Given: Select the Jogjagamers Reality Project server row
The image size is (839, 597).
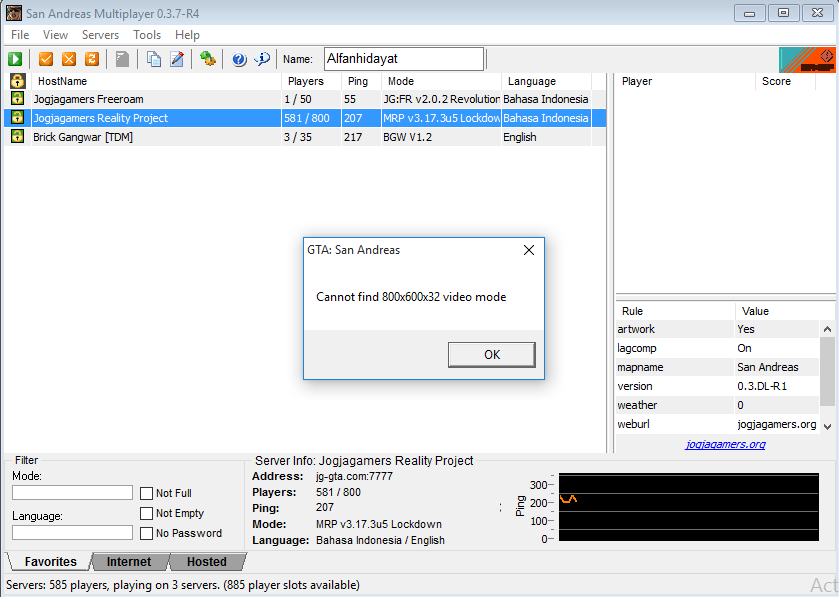Looking at the screenshot, I should click(x=305, y=118).
